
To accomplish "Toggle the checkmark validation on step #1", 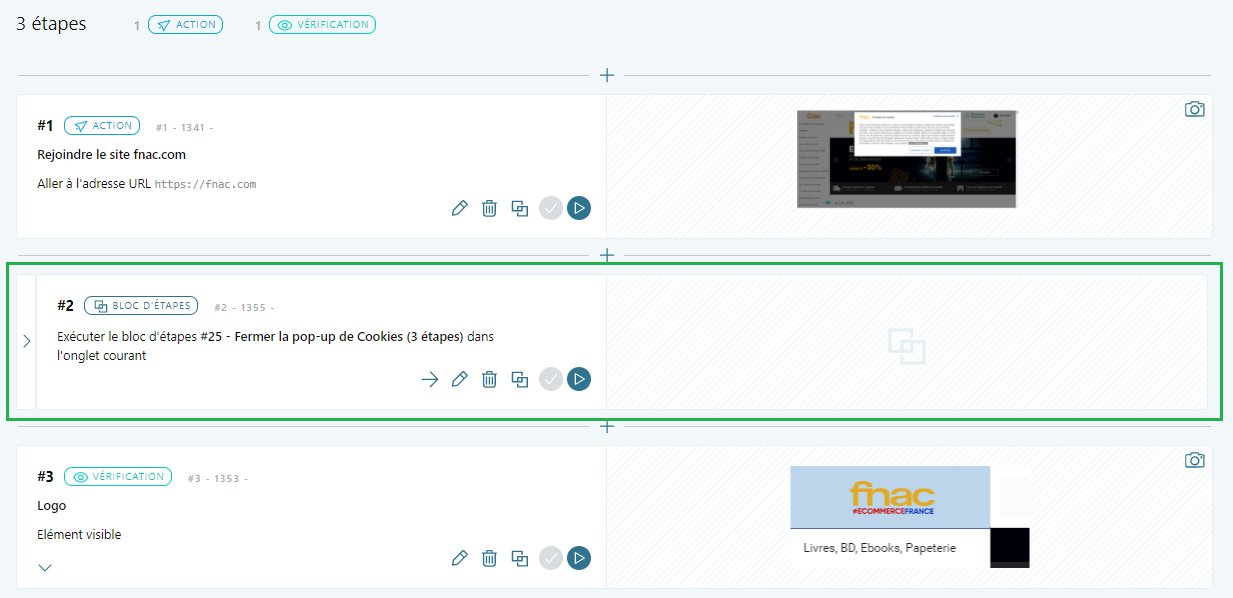I will [x=550, y=208].
